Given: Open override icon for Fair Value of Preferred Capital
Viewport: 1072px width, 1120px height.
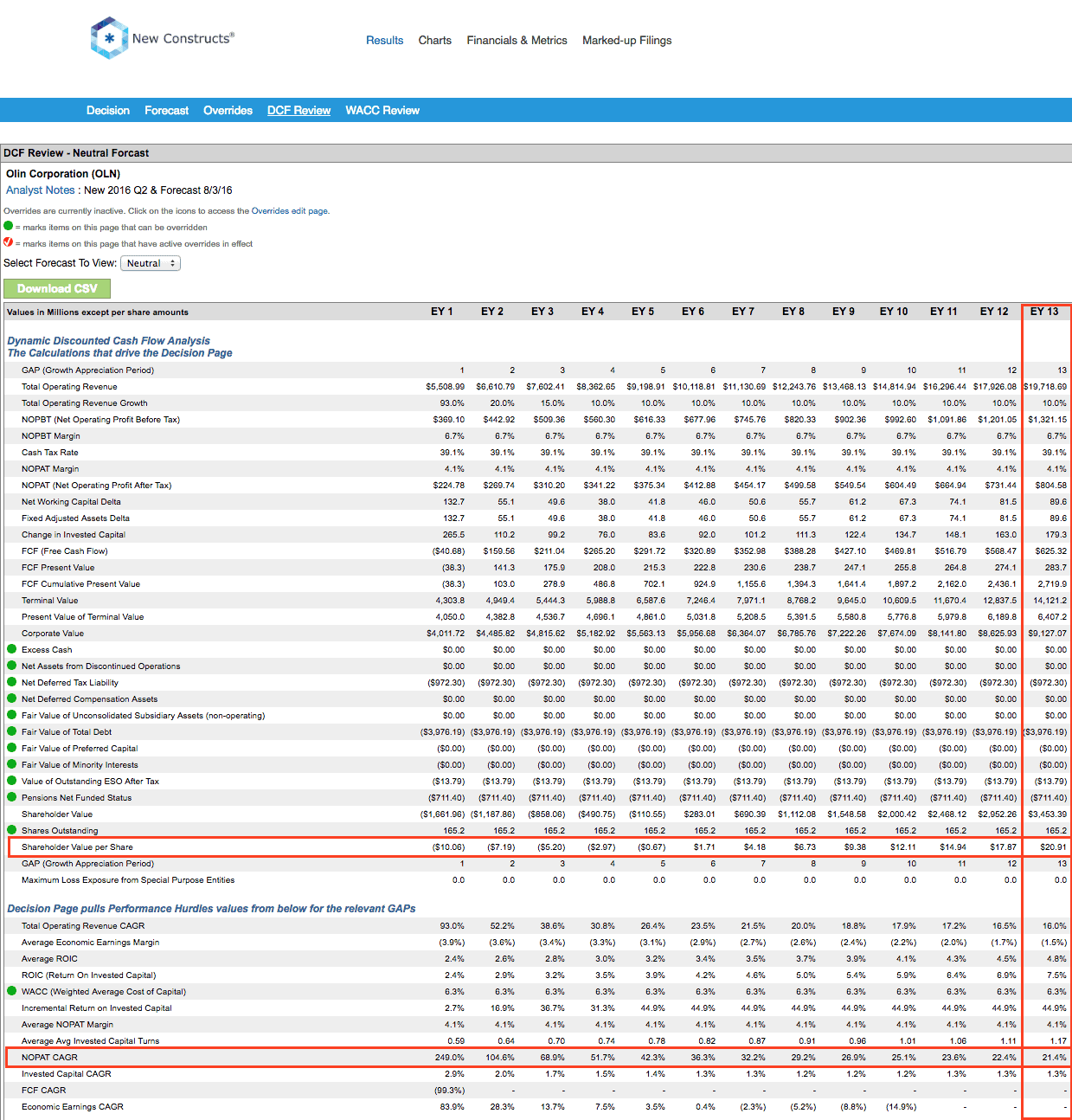Looking at the screenshot, I should pyautogui.click(x=12, y=748).
